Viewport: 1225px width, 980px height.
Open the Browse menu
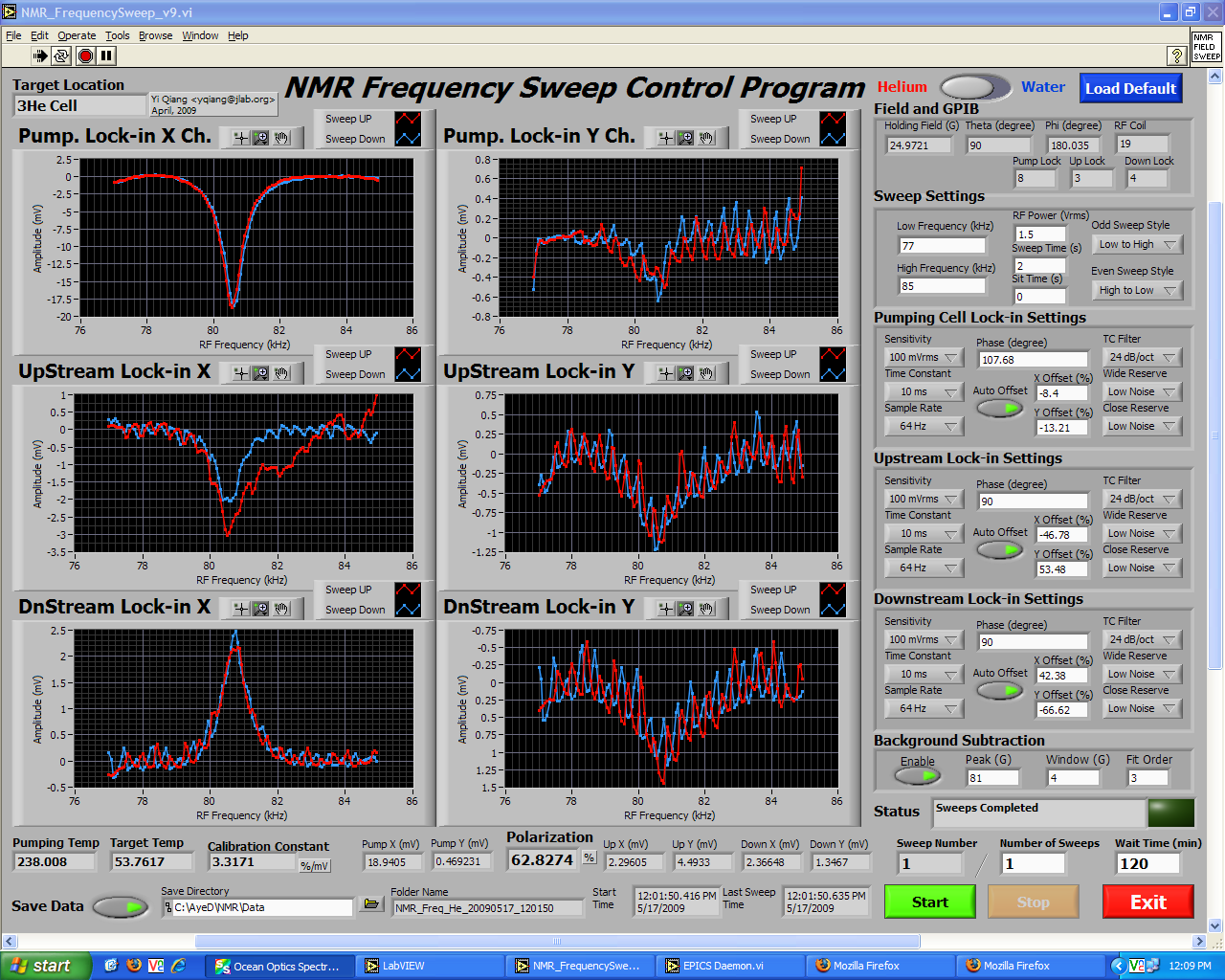click(156, 35)
